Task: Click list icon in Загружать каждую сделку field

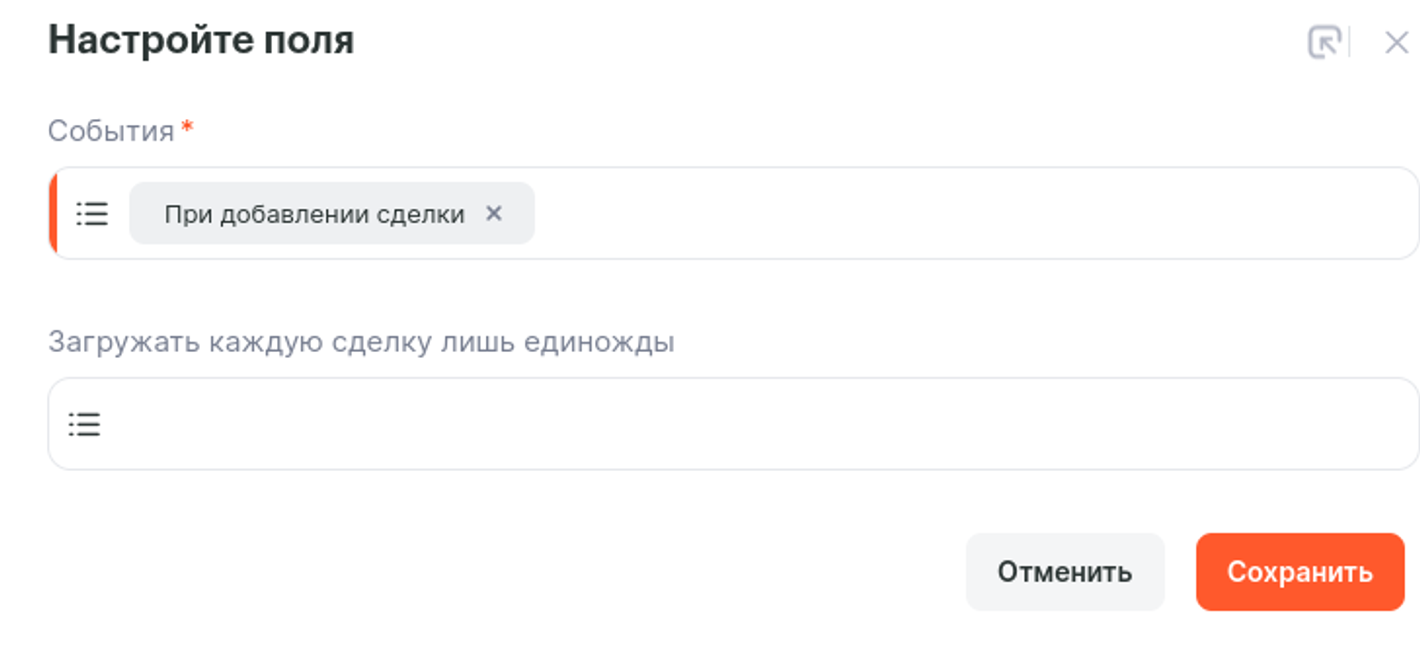Action: coord(85,424)
